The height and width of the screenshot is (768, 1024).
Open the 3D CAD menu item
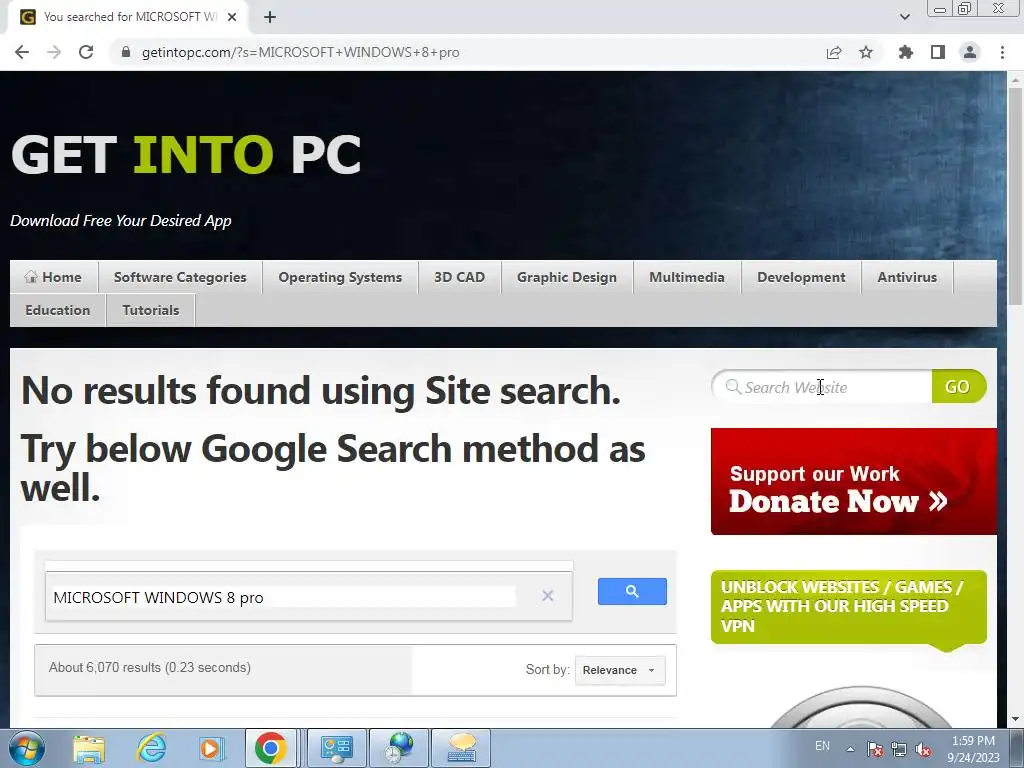coord(460,277)
